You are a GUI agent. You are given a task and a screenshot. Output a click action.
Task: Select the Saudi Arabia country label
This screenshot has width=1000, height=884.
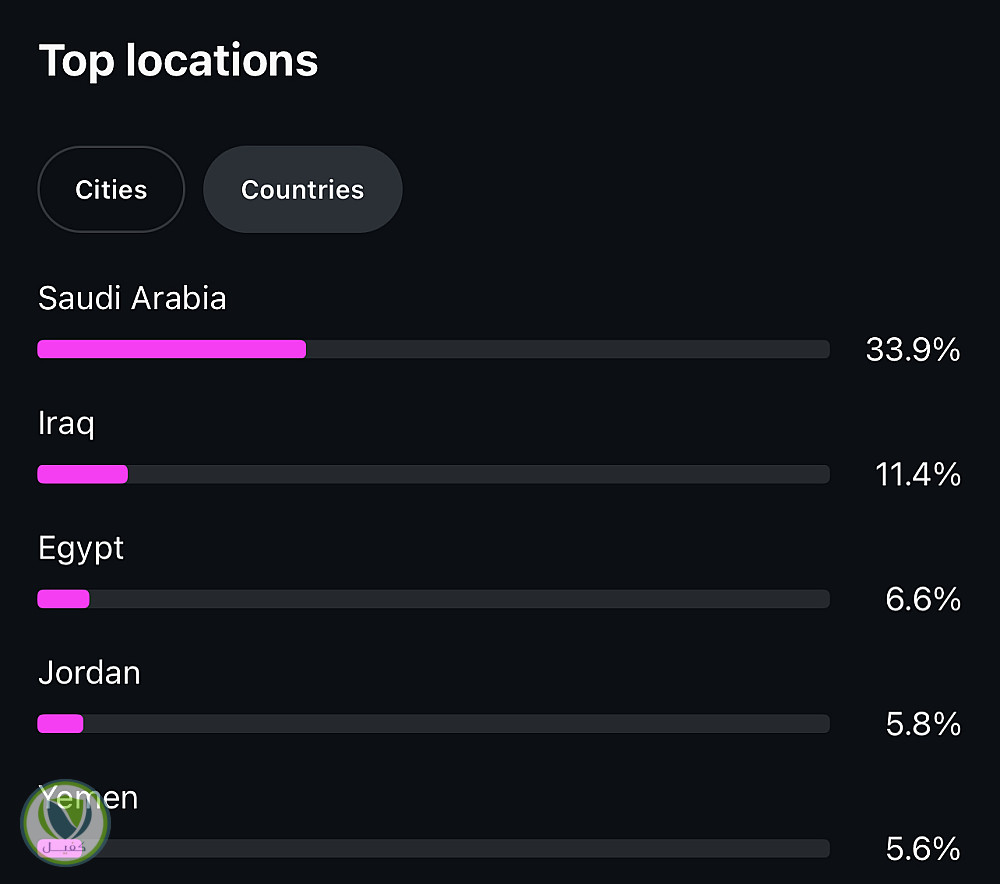[x=132, y=298]
